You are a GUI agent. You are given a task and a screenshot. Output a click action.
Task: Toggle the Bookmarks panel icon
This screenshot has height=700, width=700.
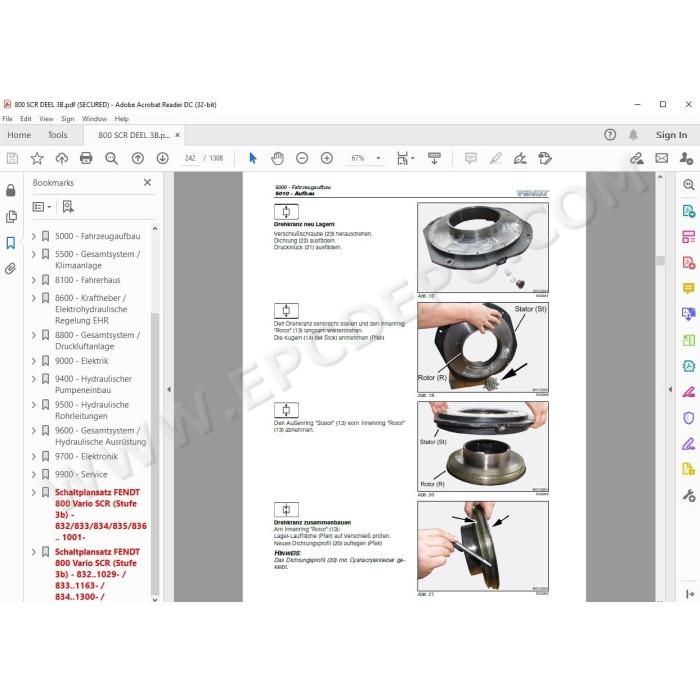click(11, 243)
